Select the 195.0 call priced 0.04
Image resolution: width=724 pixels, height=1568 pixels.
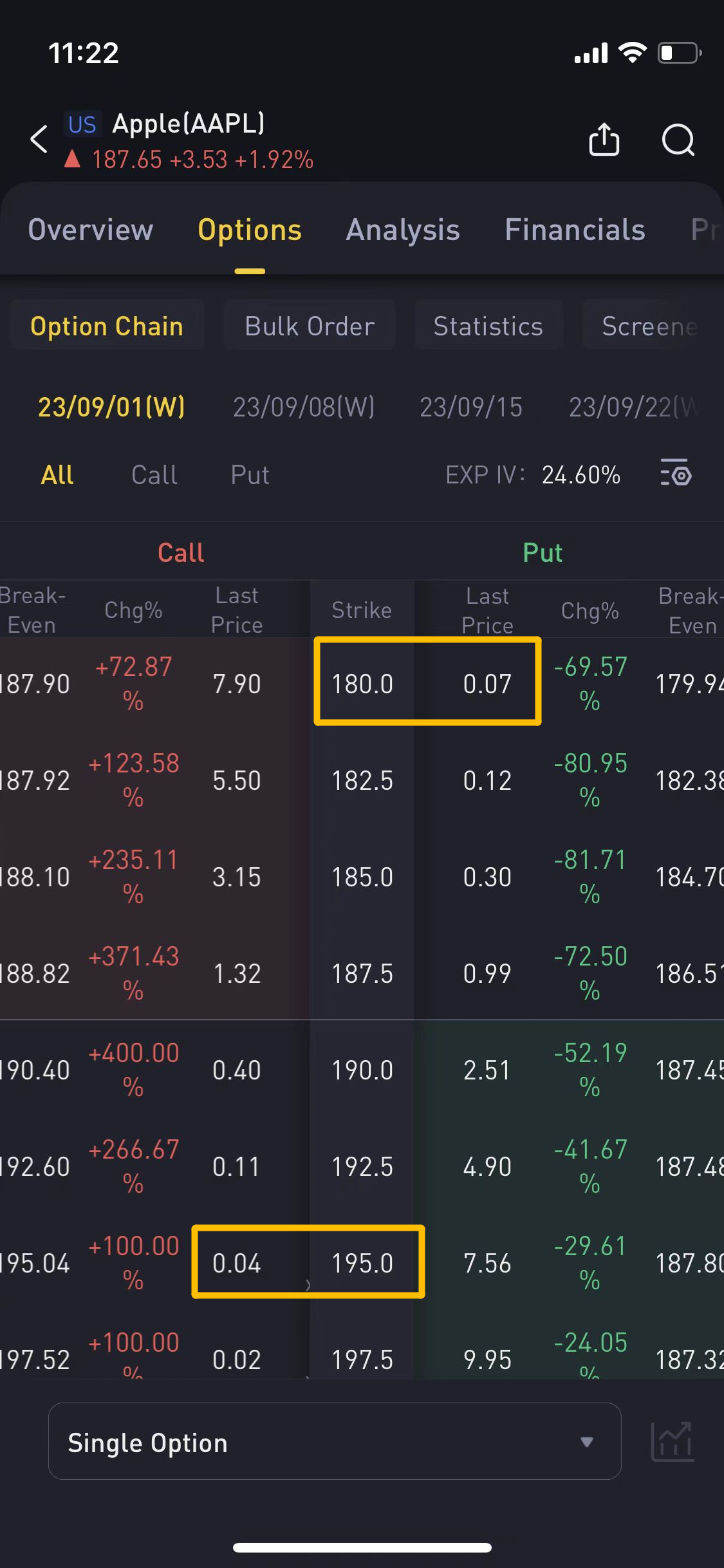point(237,1262)
